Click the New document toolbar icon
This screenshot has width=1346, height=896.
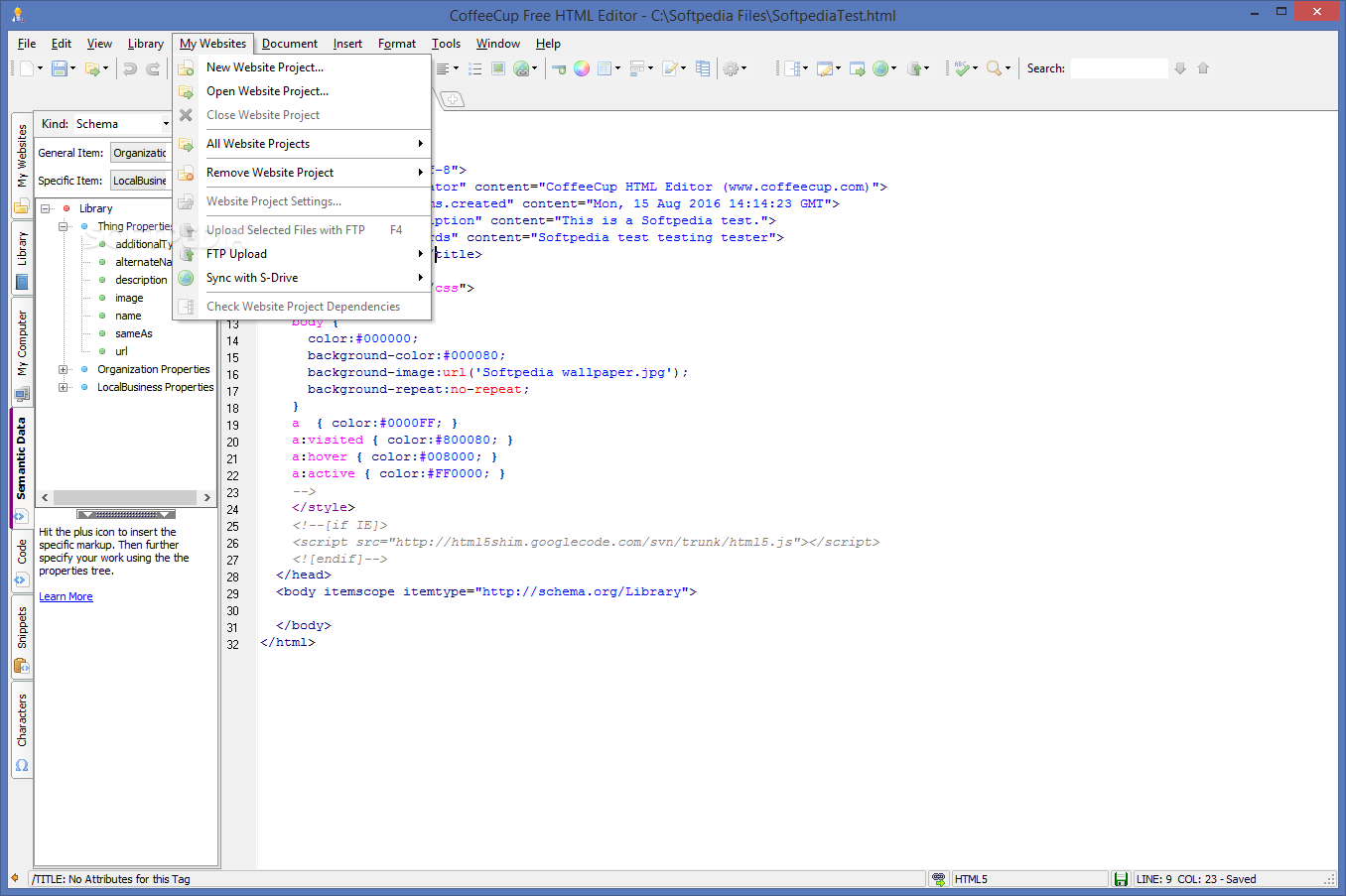pyautogui.click(x=27, y=68)
